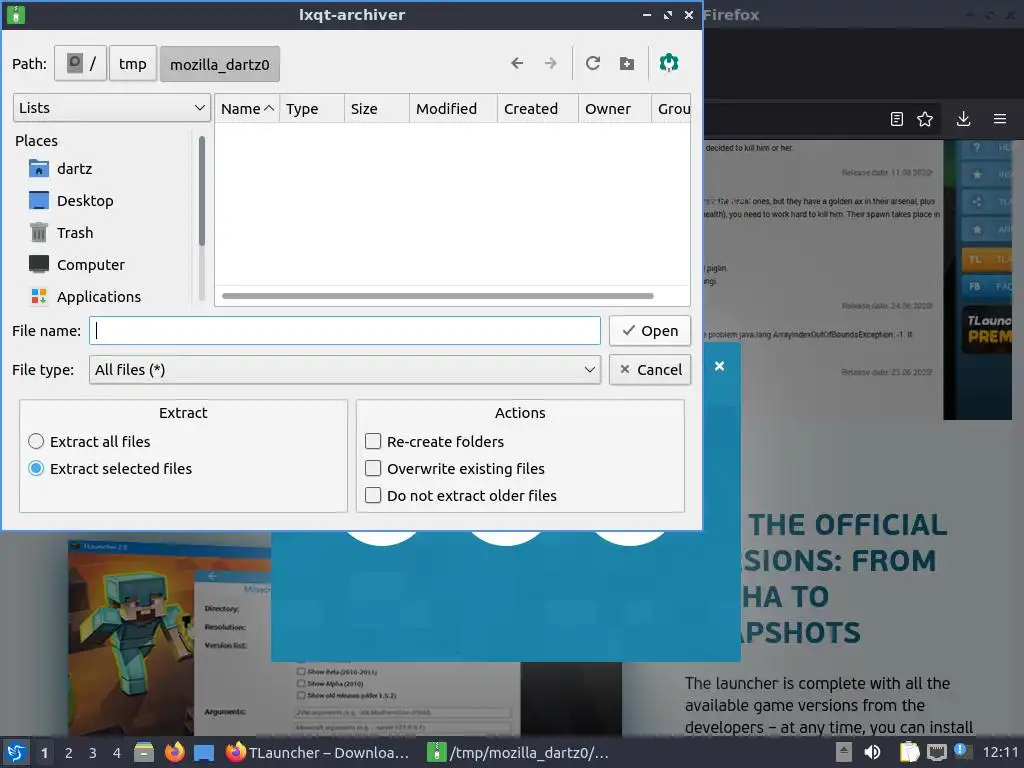Open the Lists side pane dropdown
1024x768 pixels.
click(112, 108)
